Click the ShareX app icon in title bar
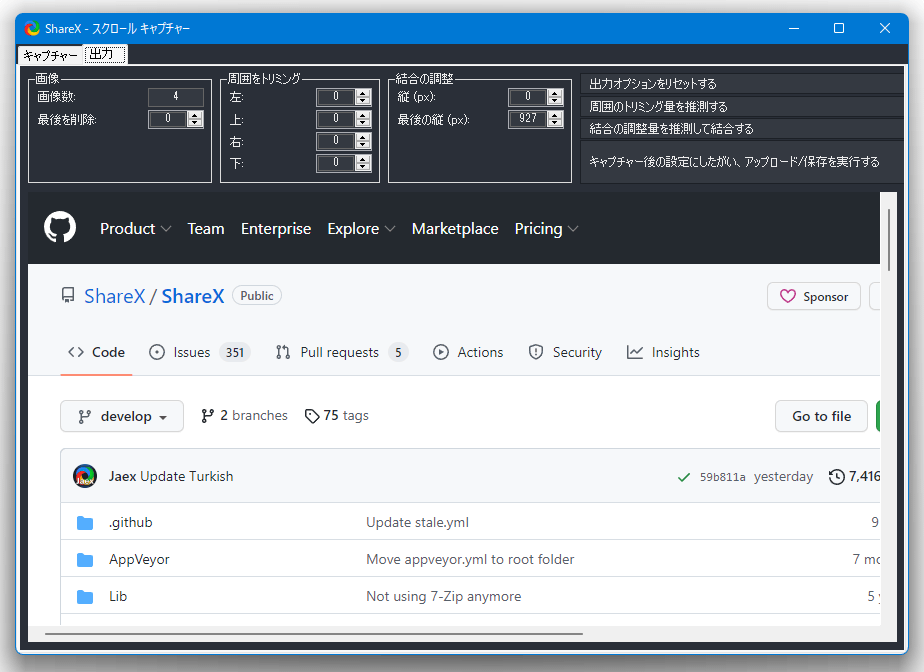This screenshot has height=672, width=924. coord(32,28)
